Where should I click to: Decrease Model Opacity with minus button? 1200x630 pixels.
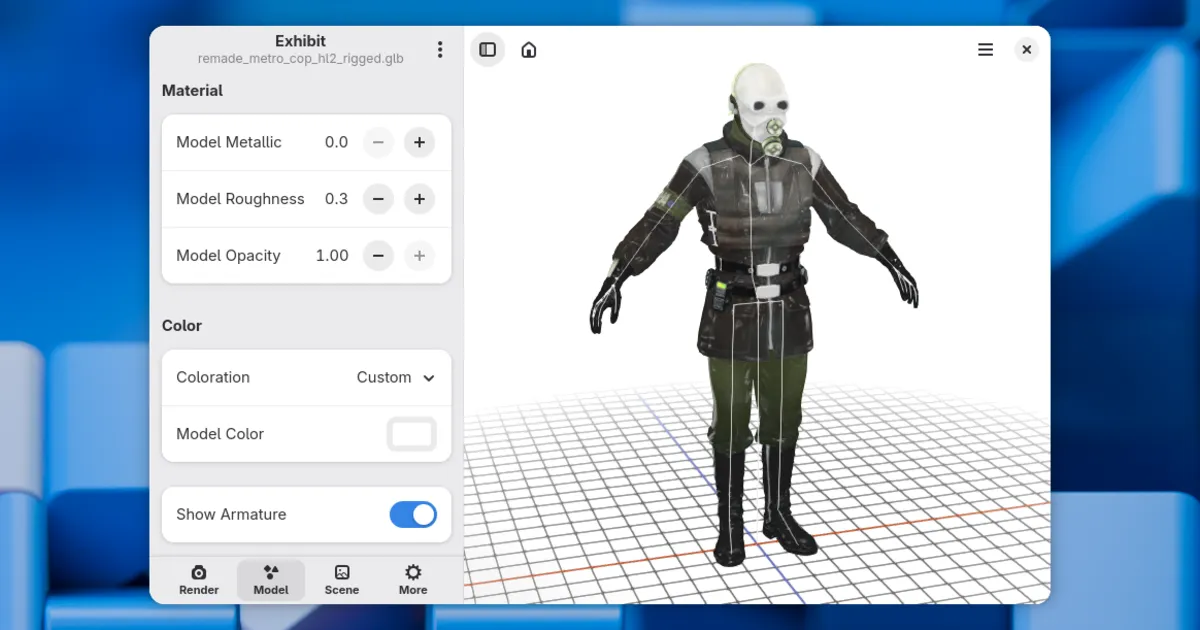click(x=378, y=256)
